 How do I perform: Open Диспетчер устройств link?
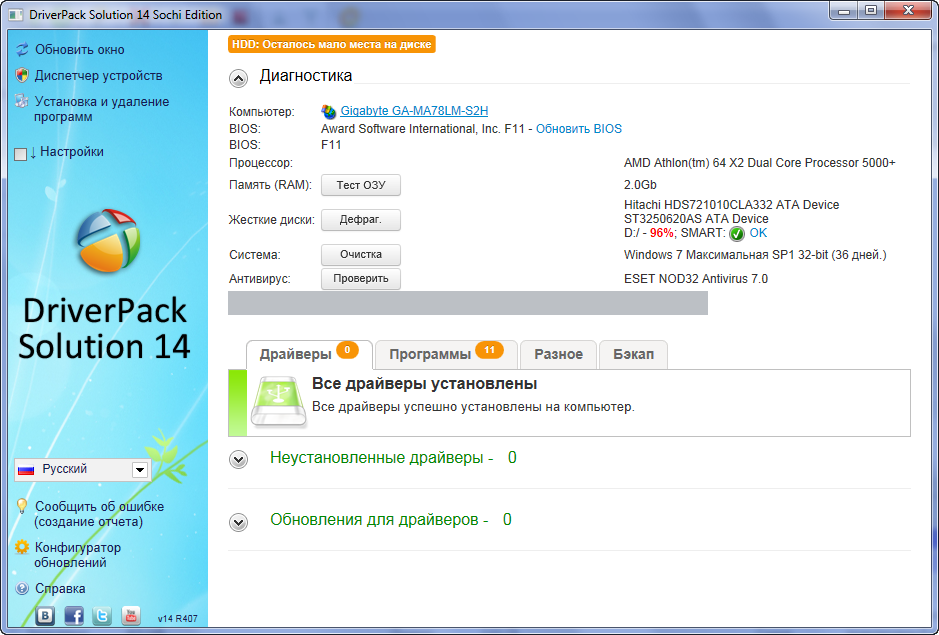98,75
